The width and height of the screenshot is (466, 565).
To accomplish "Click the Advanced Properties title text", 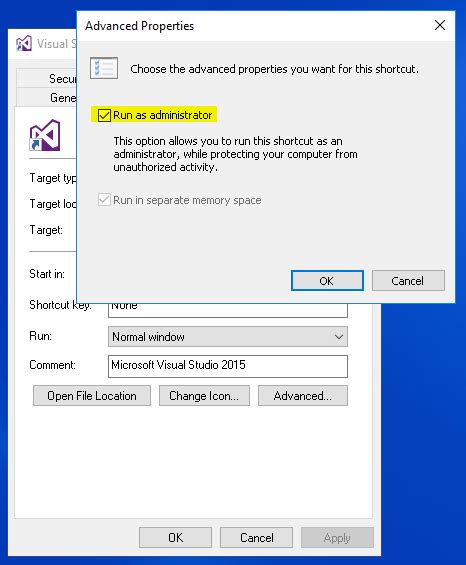I will pyautogui.click(x=139, y=26).
